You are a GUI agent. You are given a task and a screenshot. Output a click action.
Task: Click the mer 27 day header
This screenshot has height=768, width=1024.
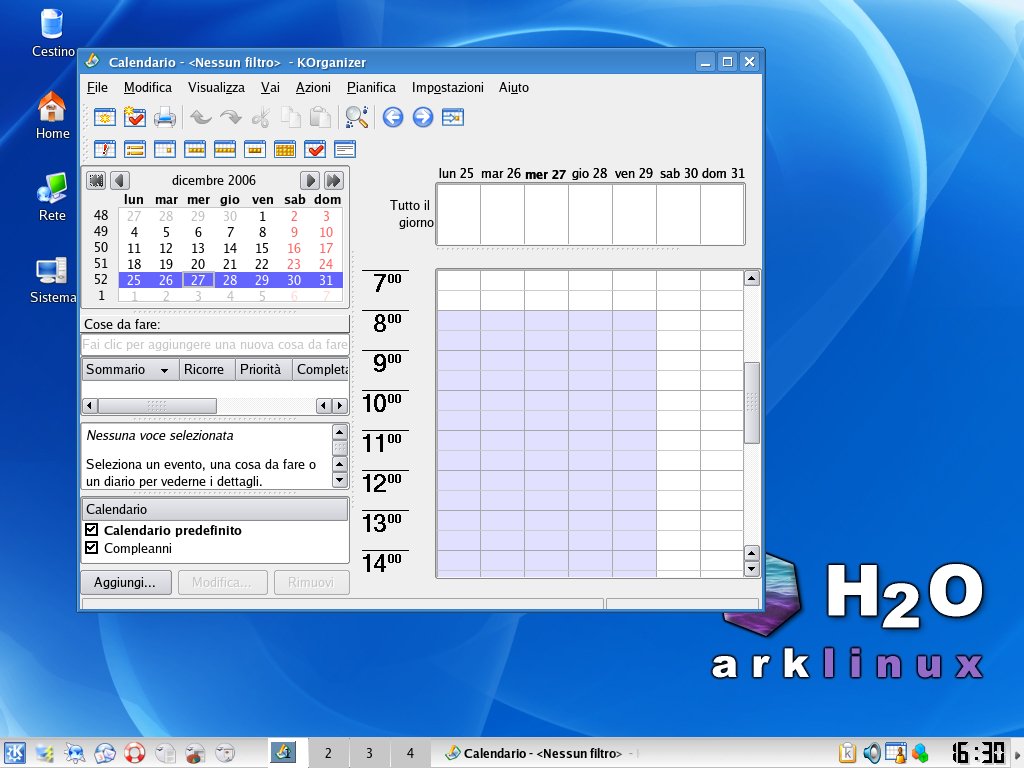(545, 174)
